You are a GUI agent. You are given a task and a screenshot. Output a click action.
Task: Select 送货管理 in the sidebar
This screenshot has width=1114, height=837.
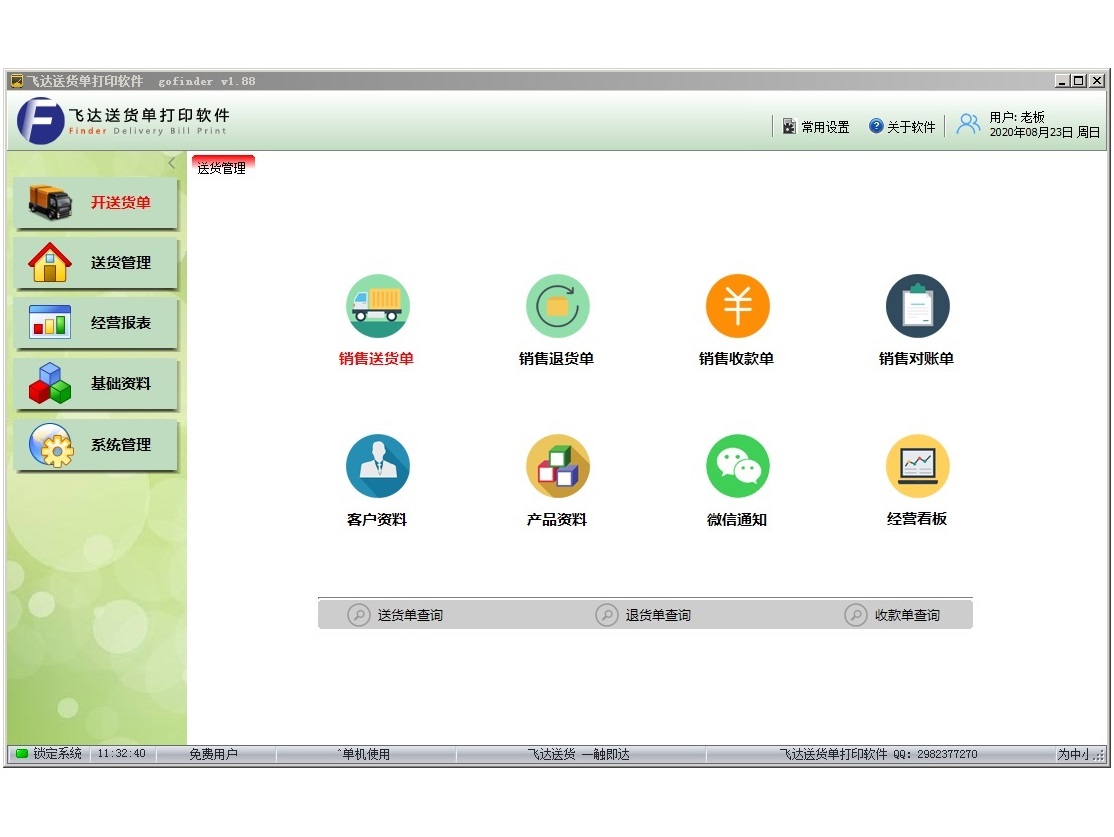tap(96, 263)
